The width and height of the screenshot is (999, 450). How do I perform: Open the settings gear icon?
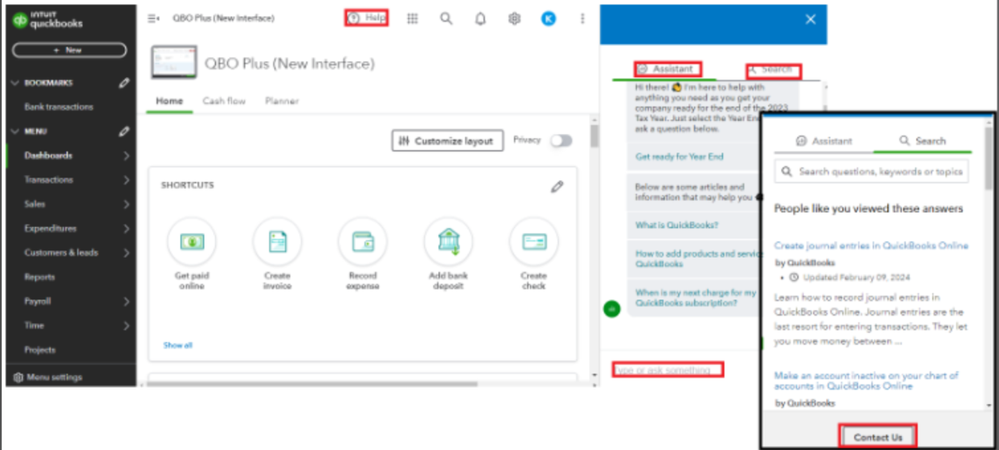point(514,19)
